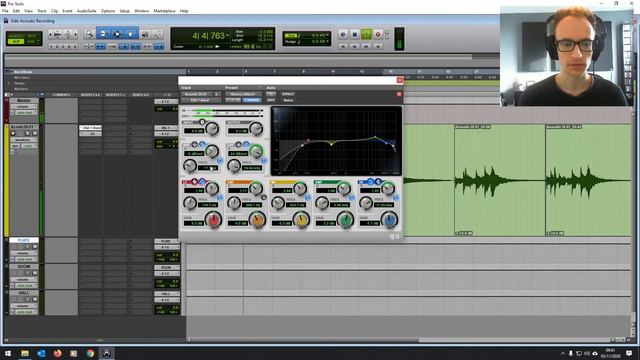This screenshot has width=640, height=360.
Task: Select the HPF notch filter type icon
Action: pos(195,144)
